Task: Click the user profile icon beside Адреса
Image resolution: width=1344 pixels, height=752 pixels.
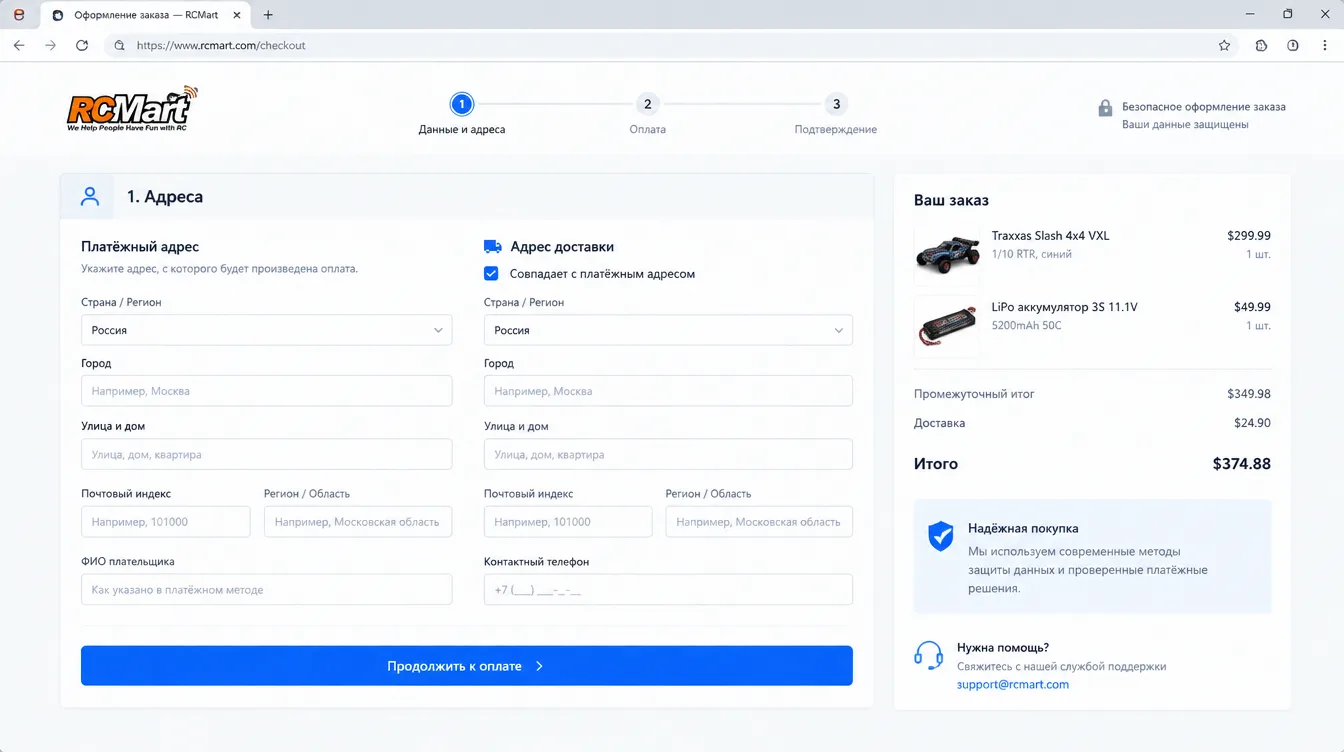Action: tap(90, 196)
